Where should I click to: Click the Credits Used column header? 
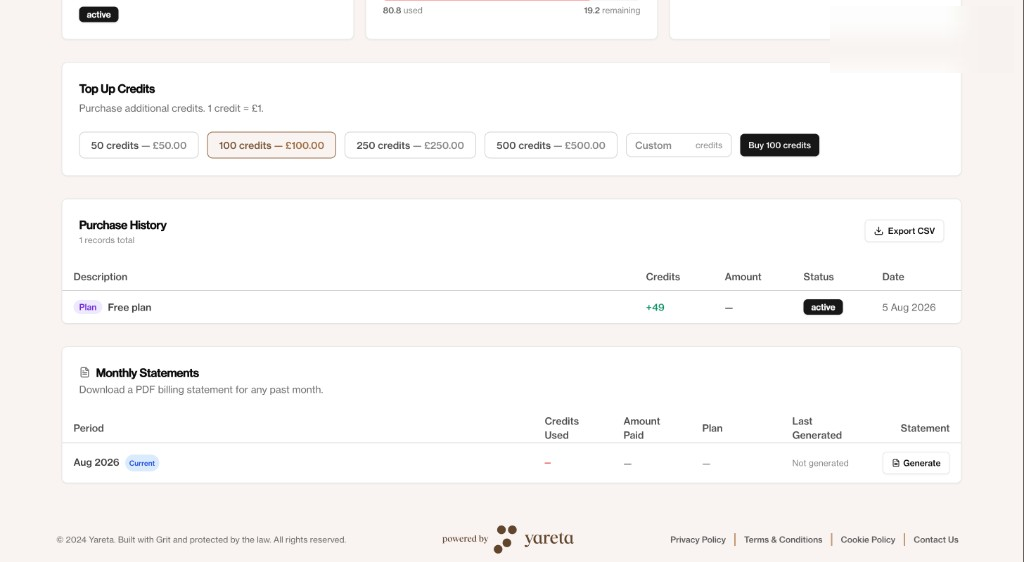point(562,428)
